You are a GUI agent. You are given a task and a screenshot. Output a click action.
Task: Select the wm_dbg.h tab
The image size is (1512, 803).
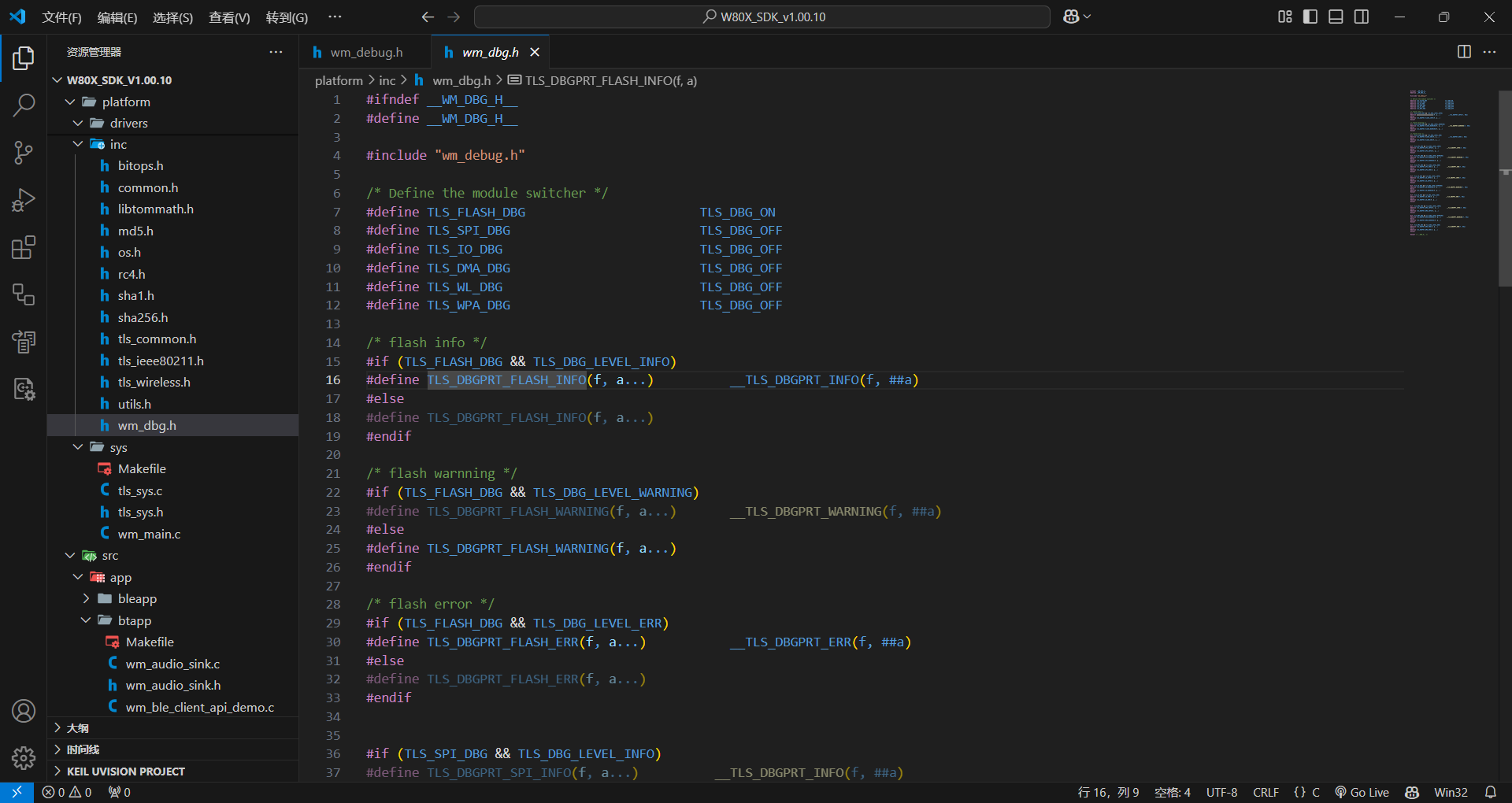point(489,52)
